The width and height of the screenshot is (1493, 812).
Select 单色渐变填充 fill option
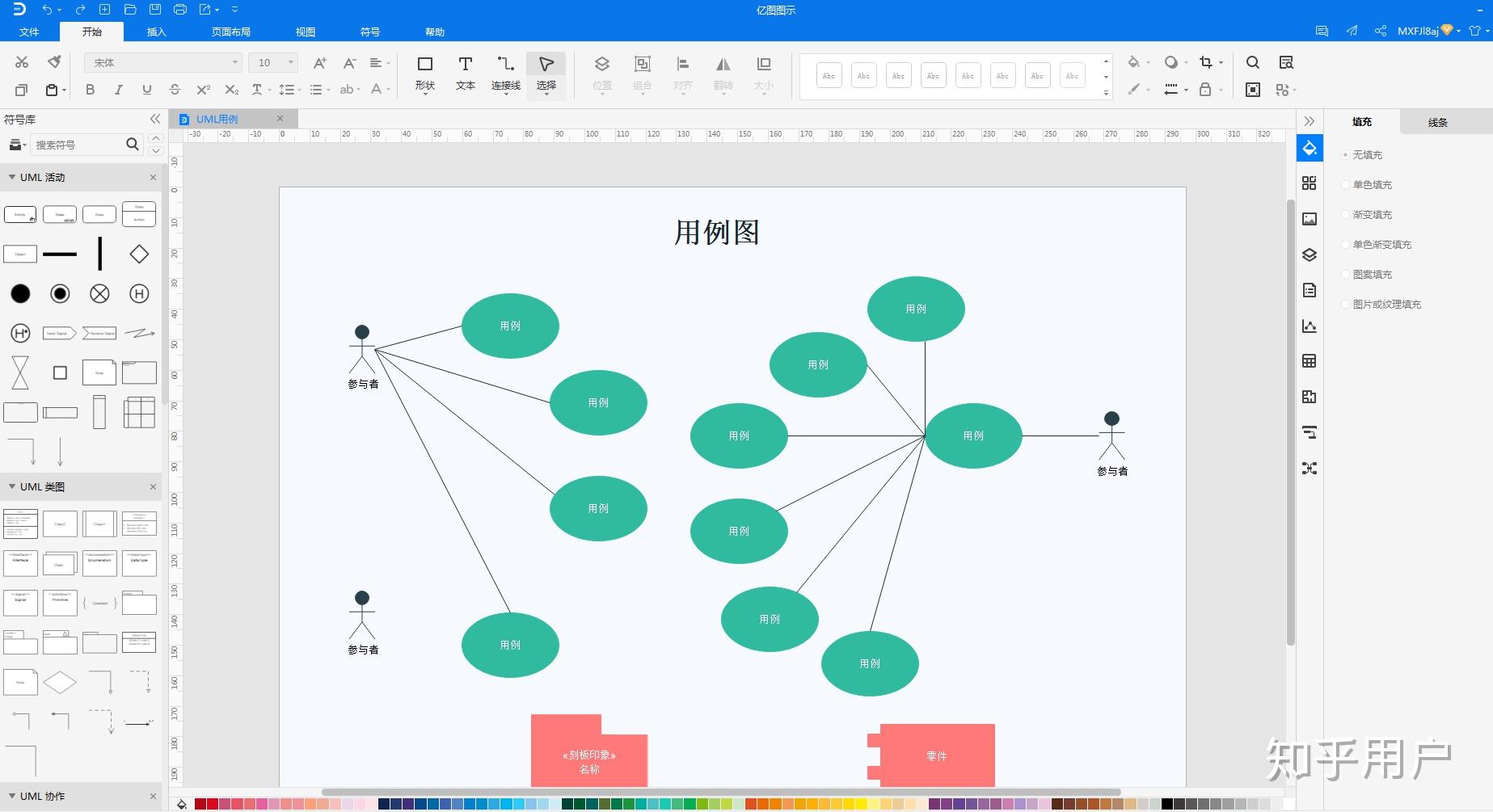pos(1377,244)
